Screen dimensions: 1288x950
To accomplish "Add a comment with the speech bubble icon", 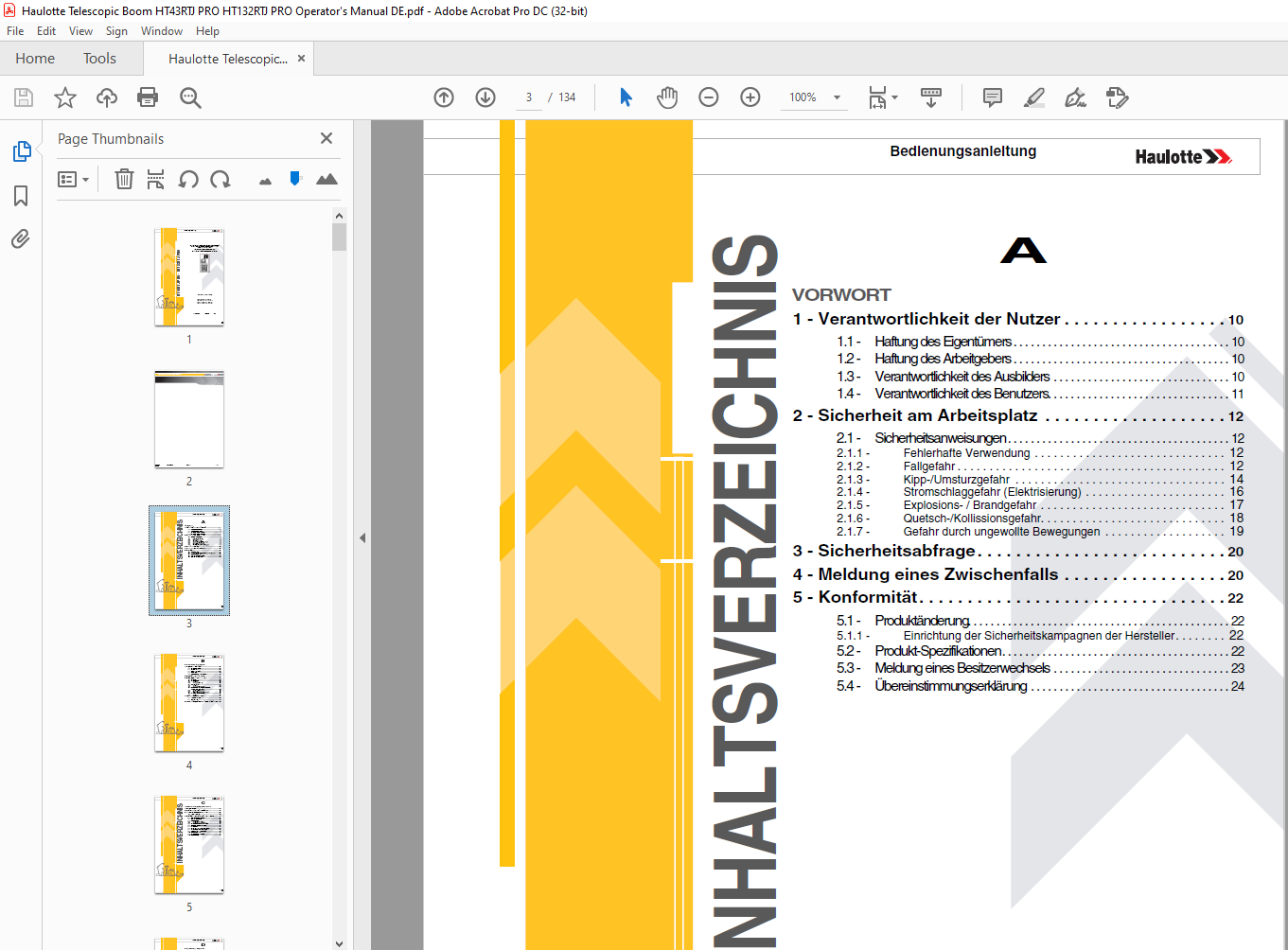I will (993, 97).
